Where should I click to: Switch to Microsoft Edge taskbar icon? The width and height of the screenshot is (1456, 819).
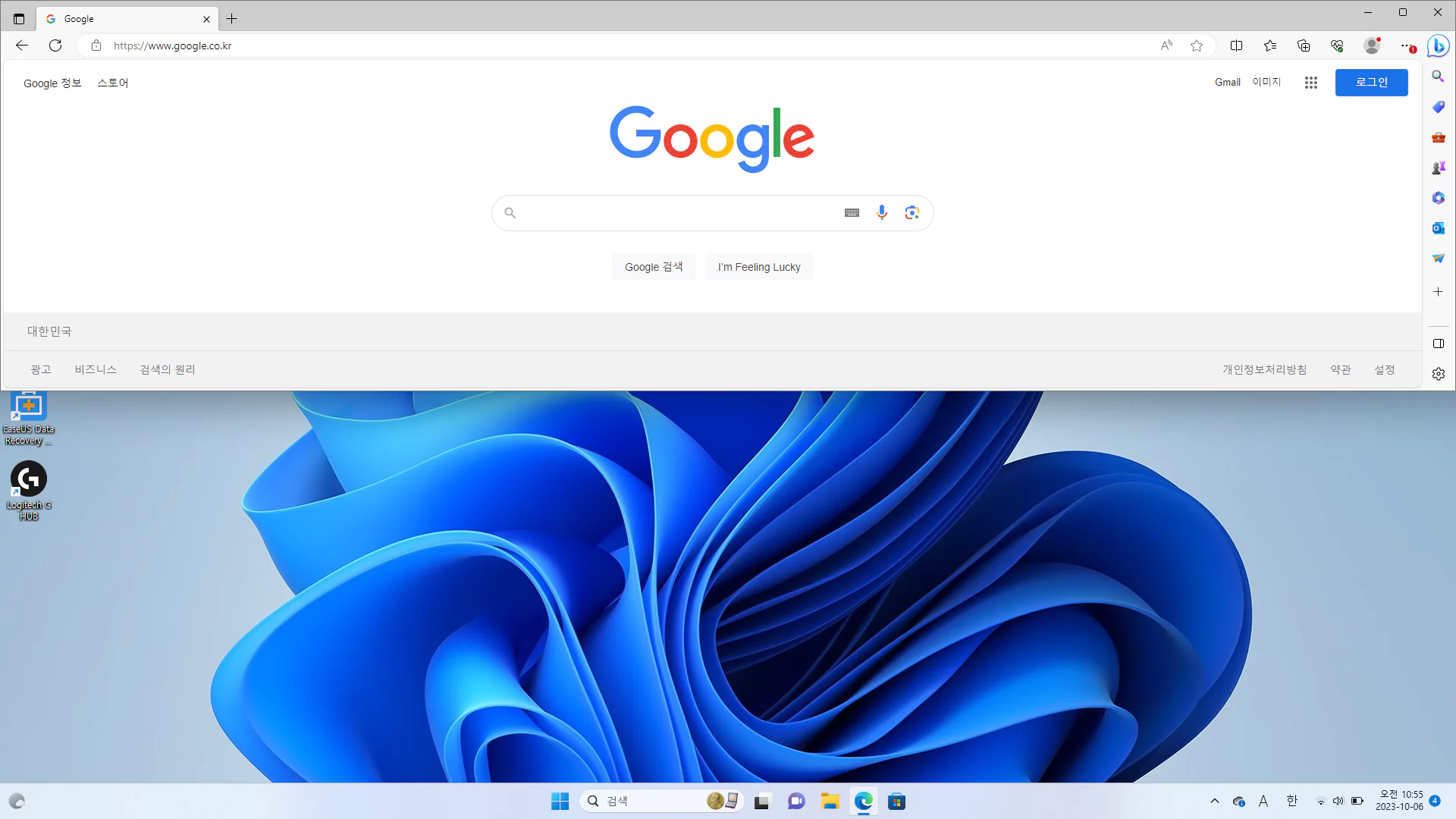(x=863, y=801)
